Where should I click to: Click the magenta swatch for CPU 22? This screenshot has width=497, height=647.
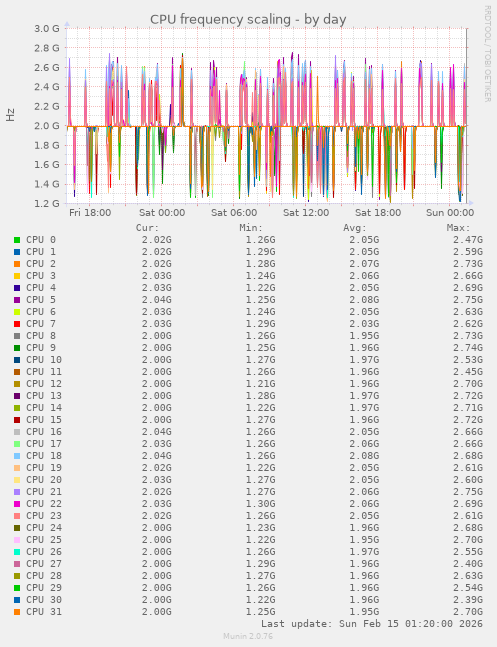(x=17, y=504)
